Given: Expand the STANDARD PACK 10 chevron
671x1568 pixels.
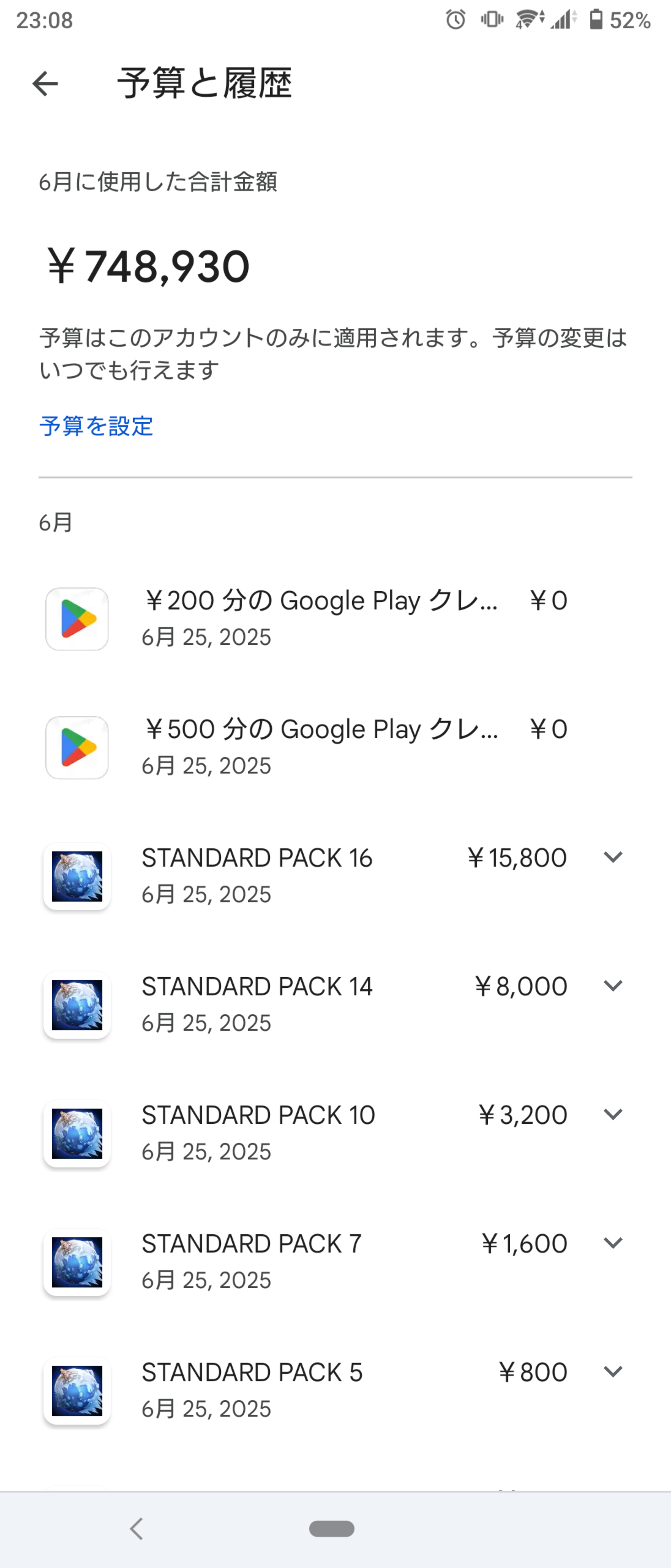Looking at the screenshot, I should [613, 1114].
